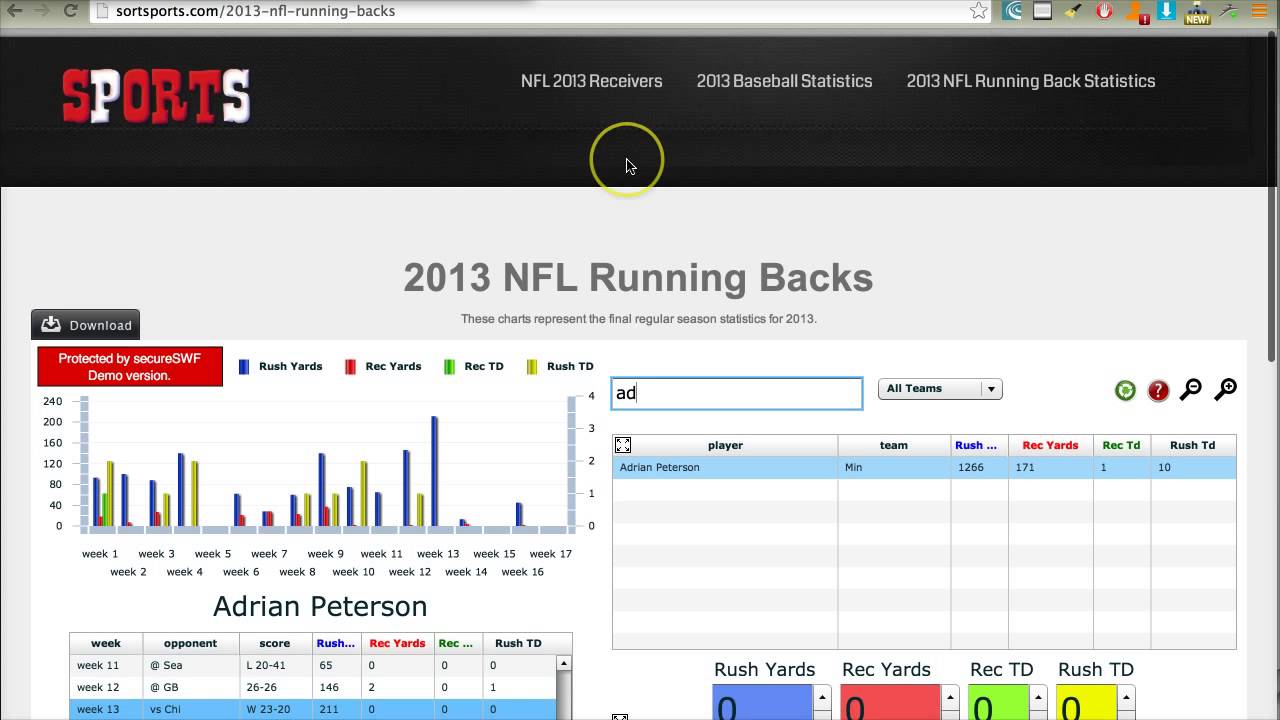Image resolution: width=1280 pixels, height=720 pixels.
Task: Toggle the Rec TD legend swatch
Action: tap(449, 367)
